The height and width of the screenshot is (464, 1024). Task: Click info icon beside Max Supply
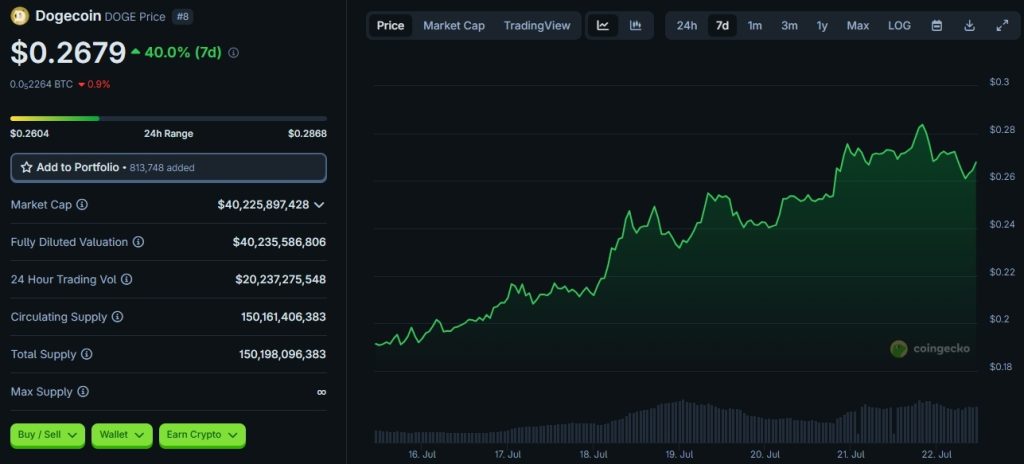83,392
